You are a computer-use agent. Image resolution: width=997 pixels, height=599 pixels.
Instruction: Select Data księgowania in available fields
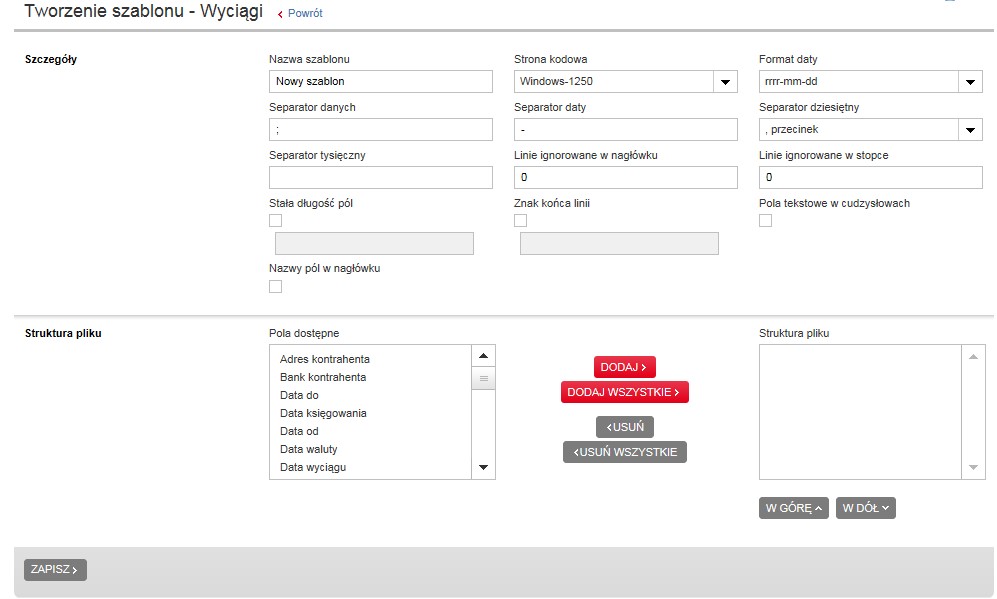(323, 413)
